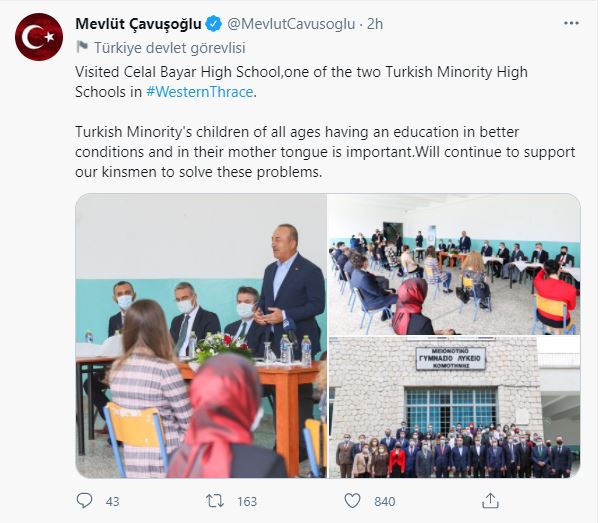
Task: Open the classroom meeting photo
Action: pos(454,264)
